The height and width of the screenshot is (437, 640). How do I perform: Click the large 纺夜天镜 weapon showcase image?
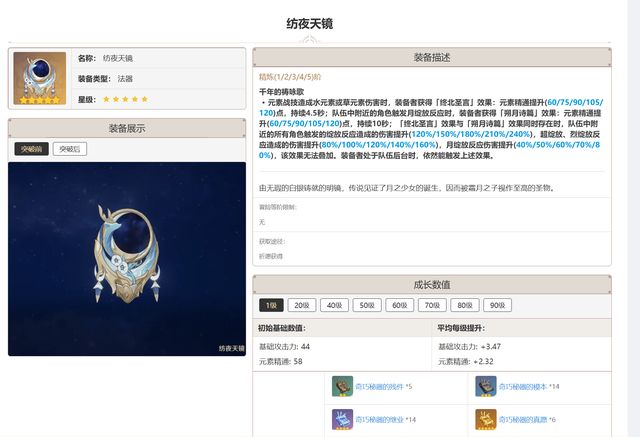pyautogui.click(x=127, y=259)
